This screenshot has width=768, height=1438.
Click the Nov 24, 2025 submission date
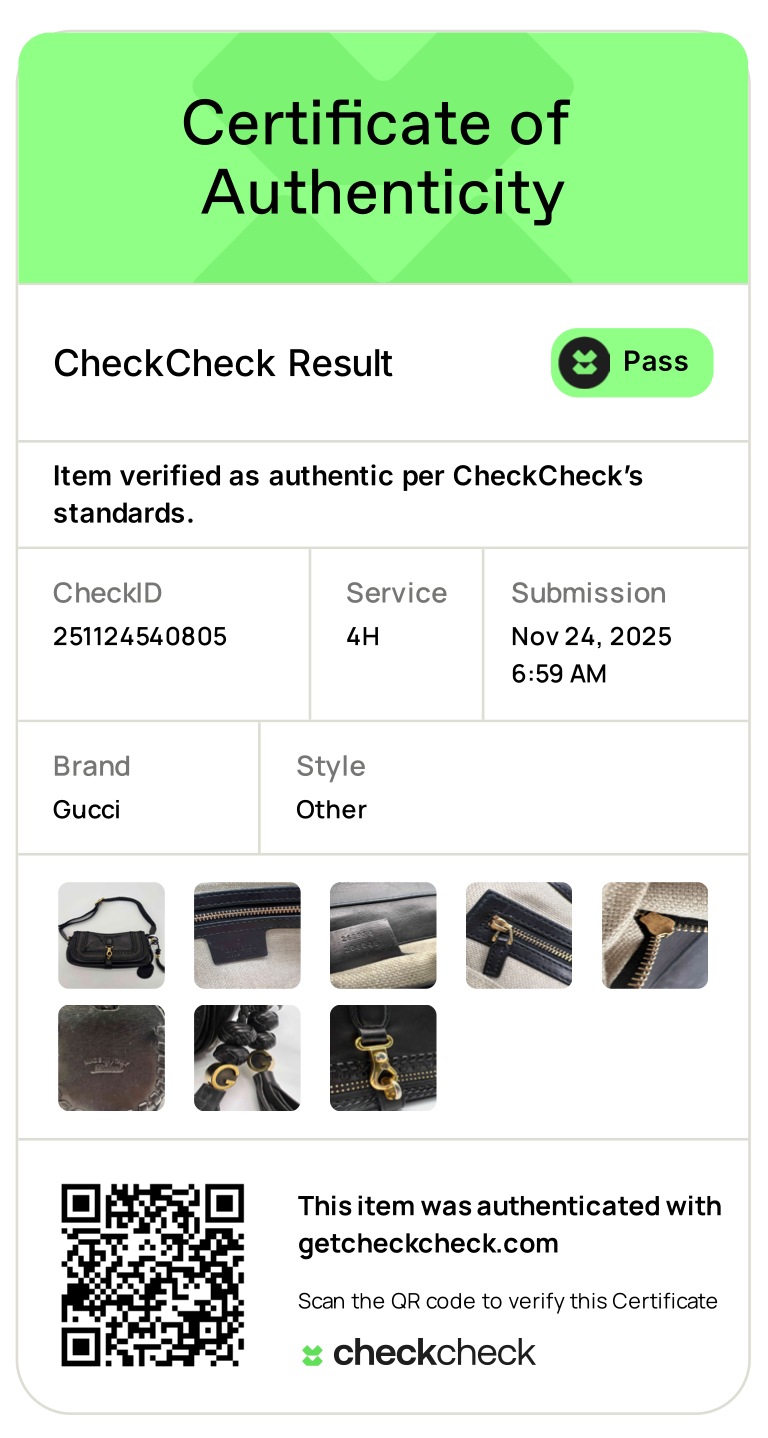pyautogui.click(x=591, y=637)
